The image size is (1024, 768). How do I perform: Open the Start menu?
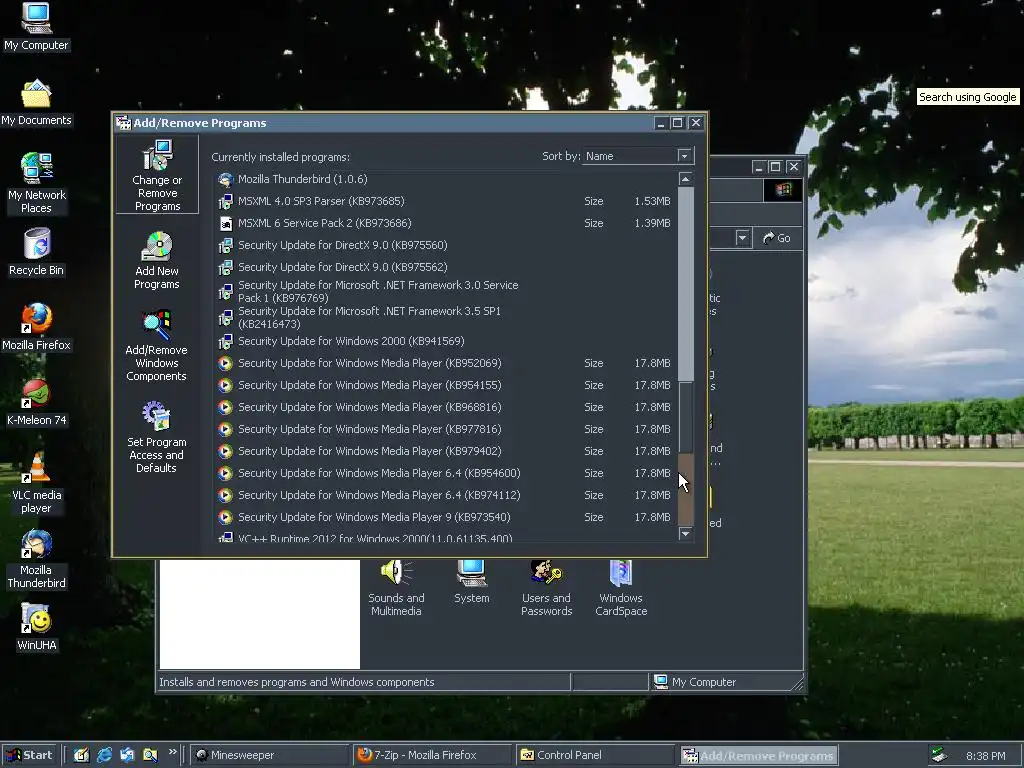(29, 755)
